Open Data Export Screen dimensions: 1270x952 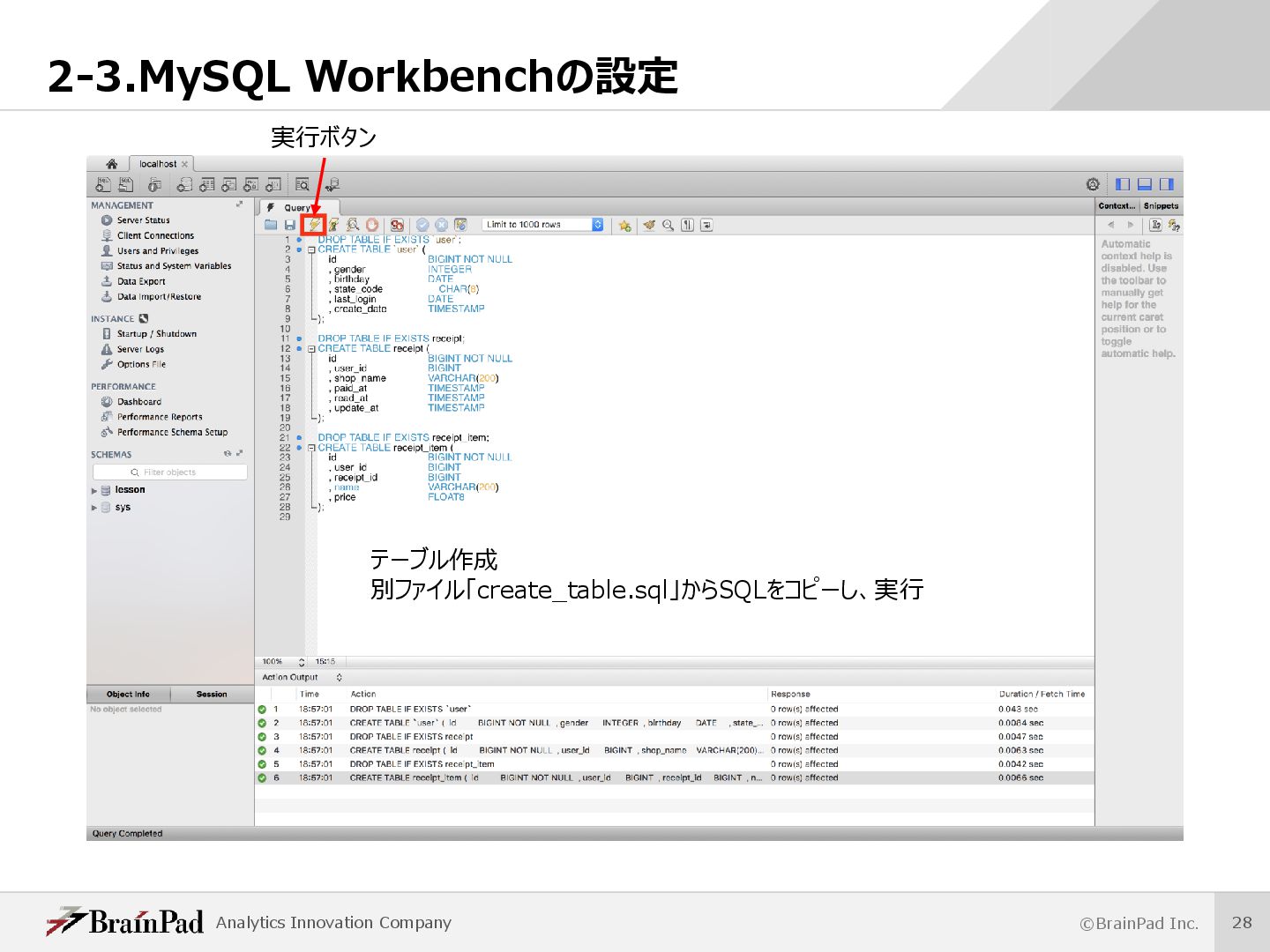[141, 281]
